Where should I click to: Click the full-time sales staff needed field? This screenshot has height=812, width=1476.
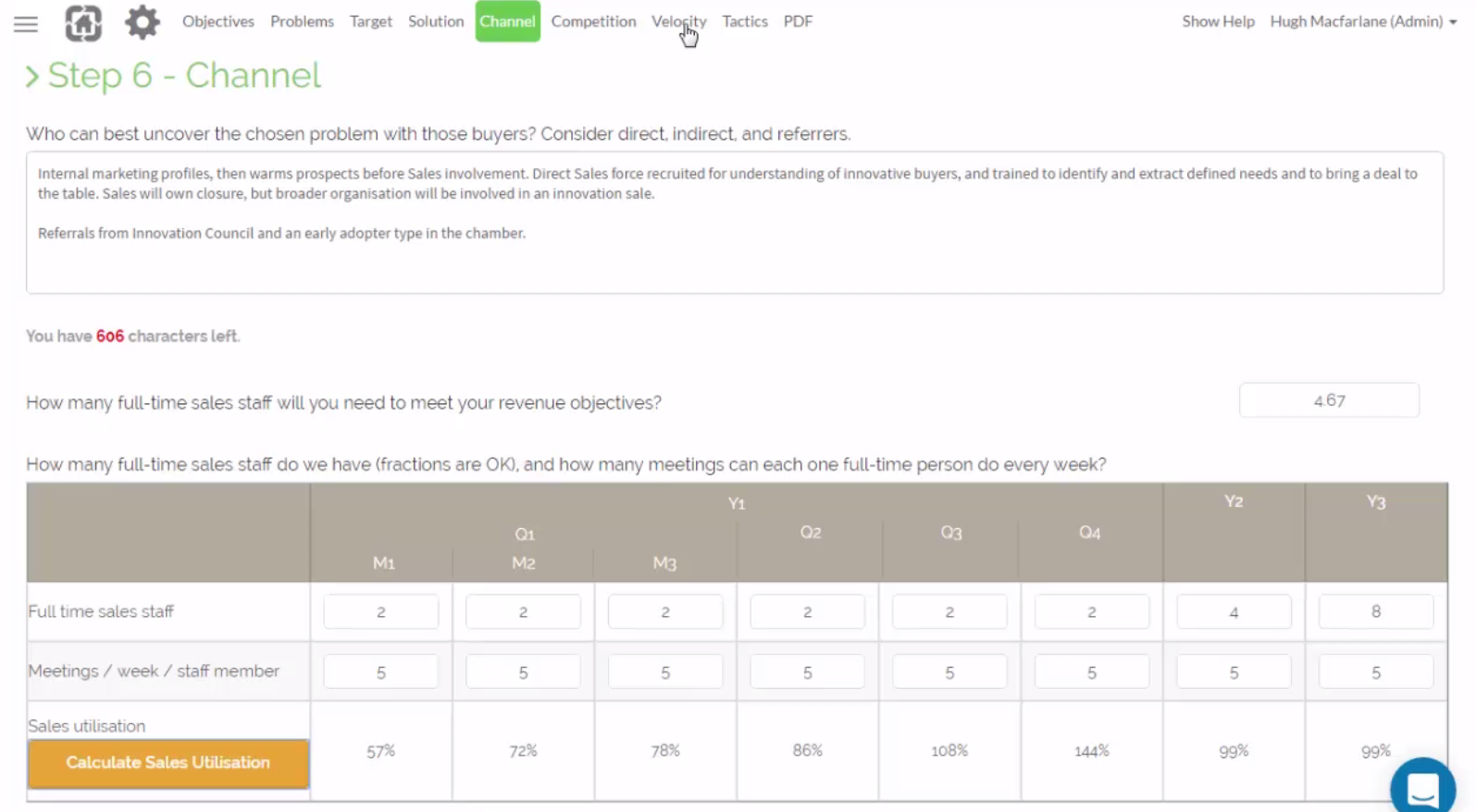click(x=1329, y=400)
